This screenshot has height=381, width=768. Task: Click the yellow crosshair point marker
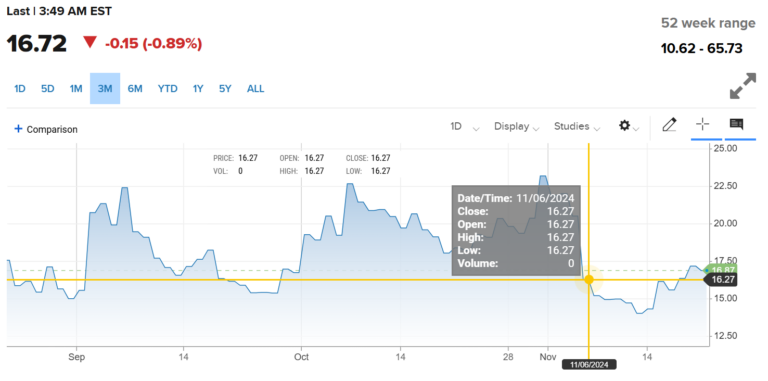tap(589, 280)
